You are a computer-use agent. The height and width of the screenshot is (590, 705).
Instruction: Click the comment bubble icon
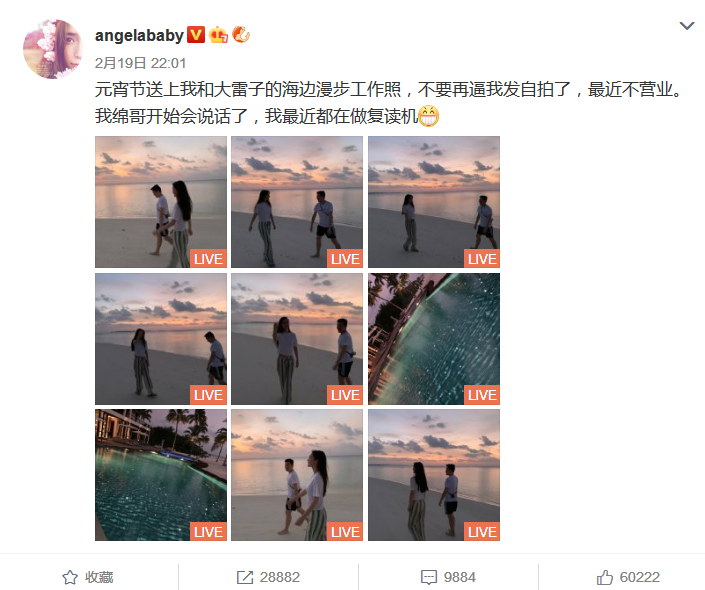coord(428,577)
